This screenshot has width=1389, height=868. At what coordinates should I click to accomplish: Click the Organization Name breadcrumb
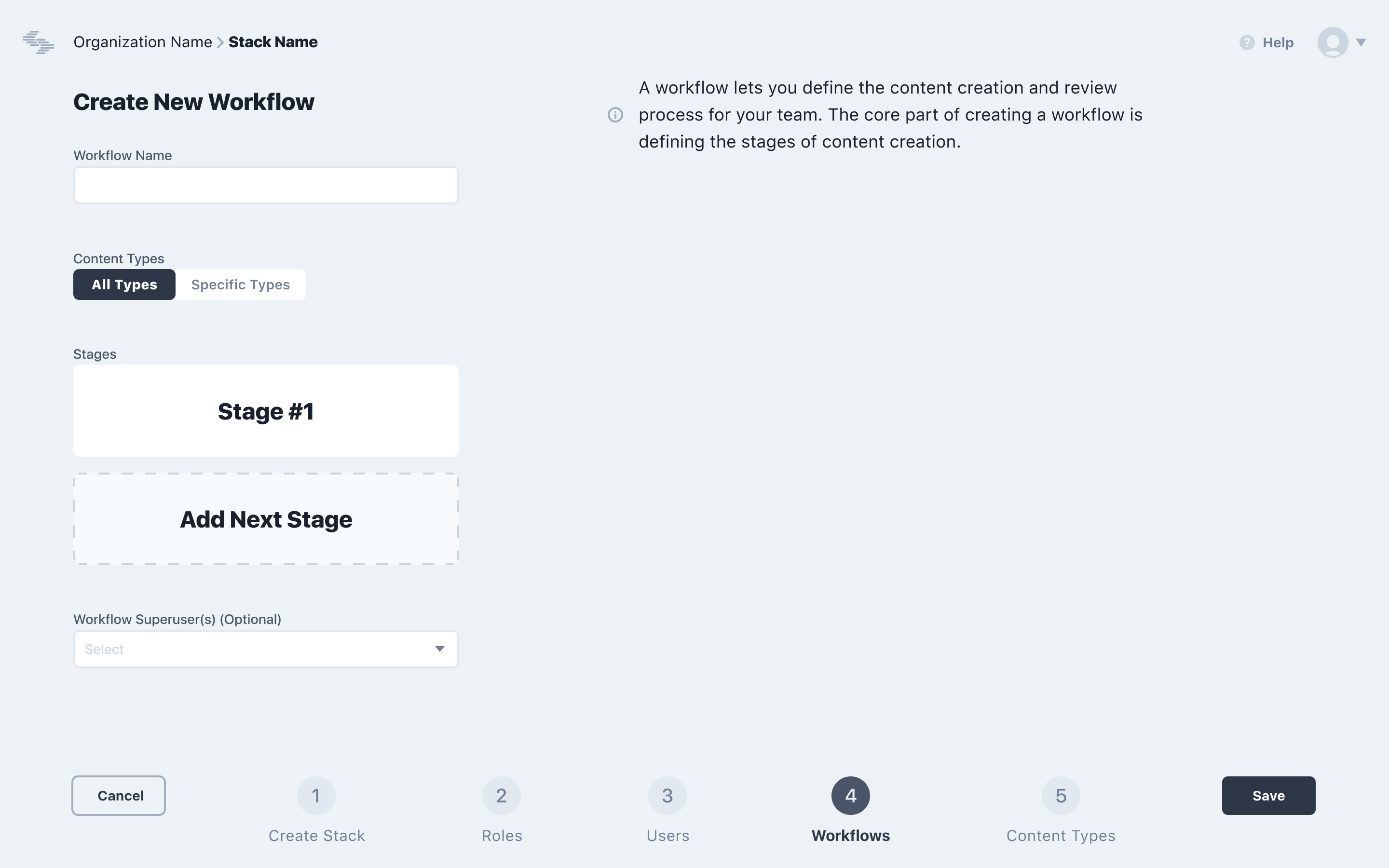coord(143,42)
